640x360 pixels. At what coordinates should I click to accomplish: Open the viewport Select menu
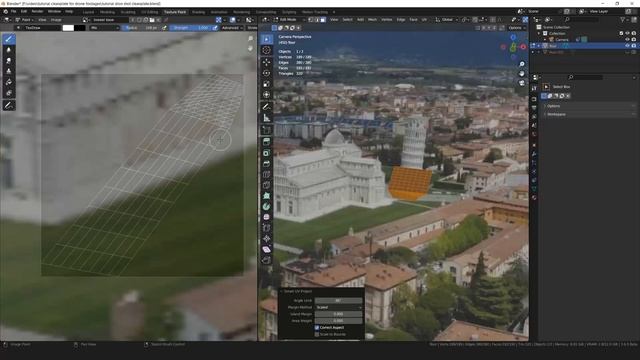347,20
